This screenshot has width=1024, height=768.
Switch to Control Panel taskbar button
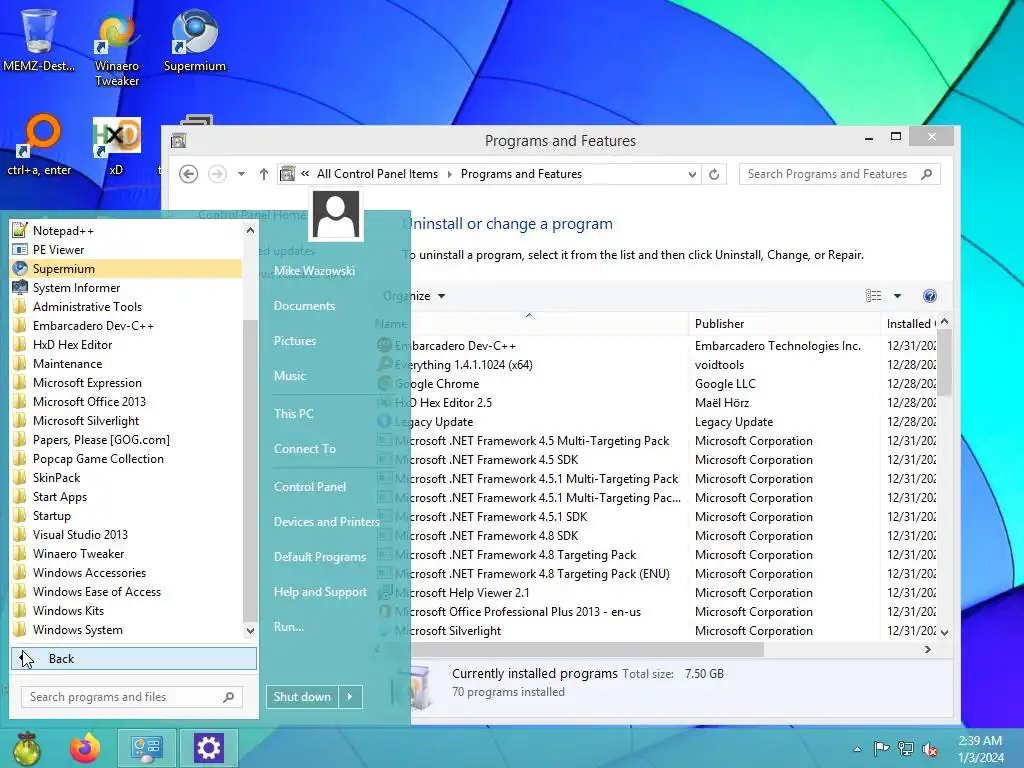[146, 748]
